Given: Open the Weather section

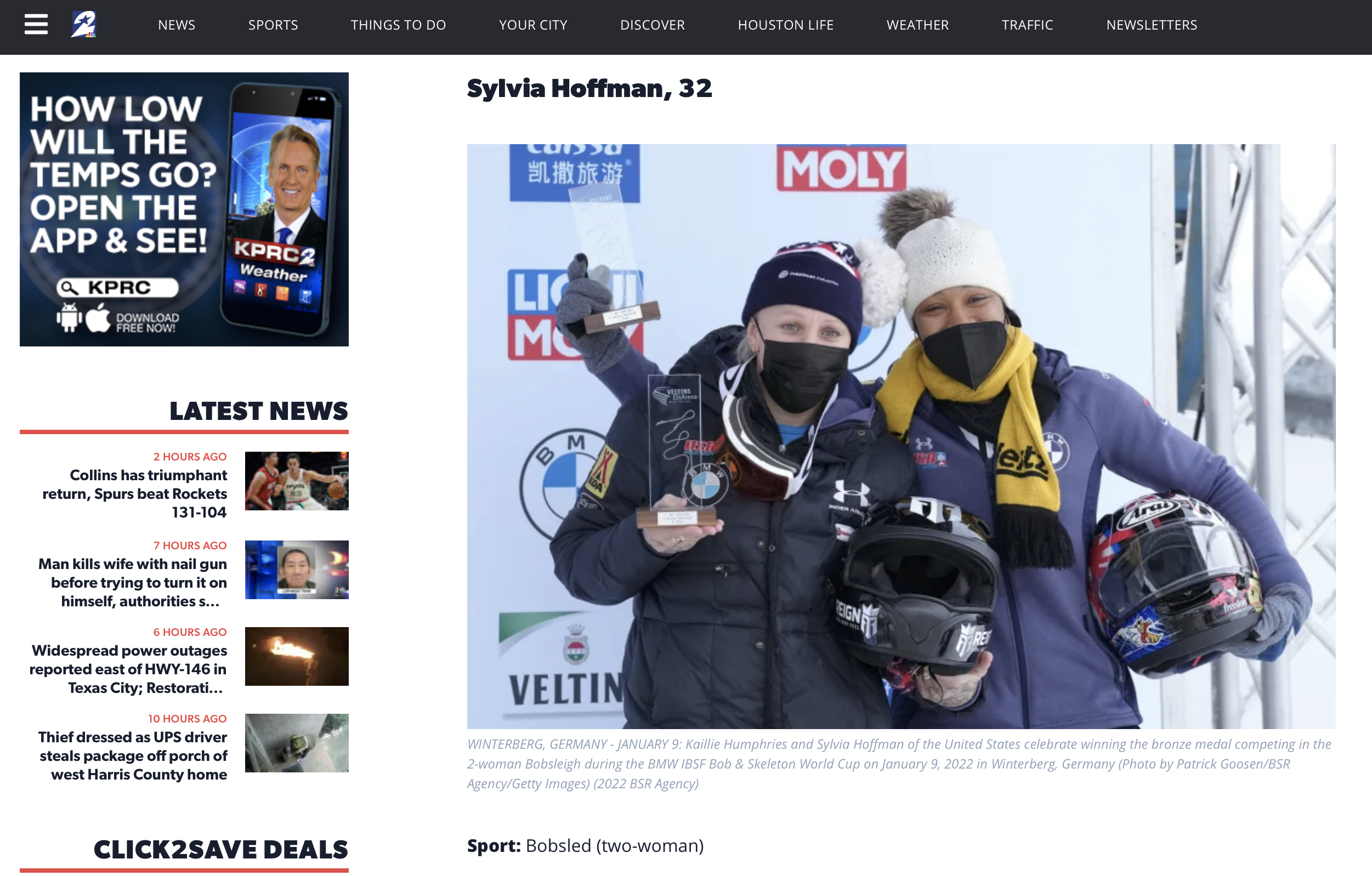Looking at the screenshot, I should pos(917,25).
